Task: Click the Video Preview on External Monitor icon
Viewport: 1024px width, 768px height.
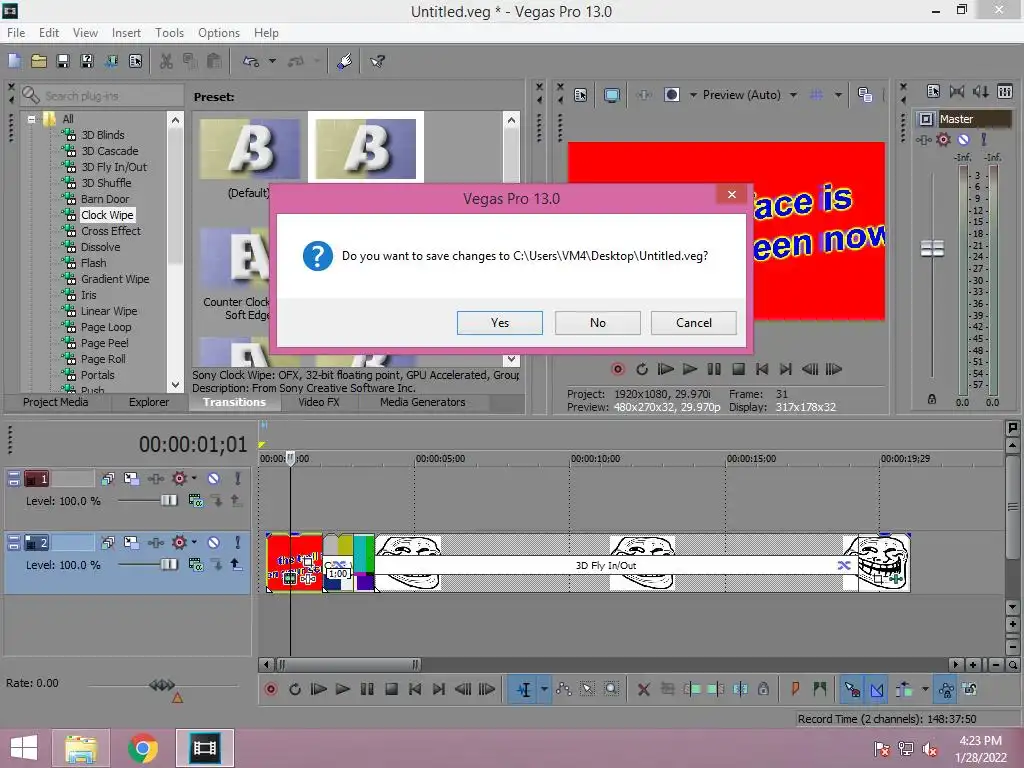Action: click(612, 95)
